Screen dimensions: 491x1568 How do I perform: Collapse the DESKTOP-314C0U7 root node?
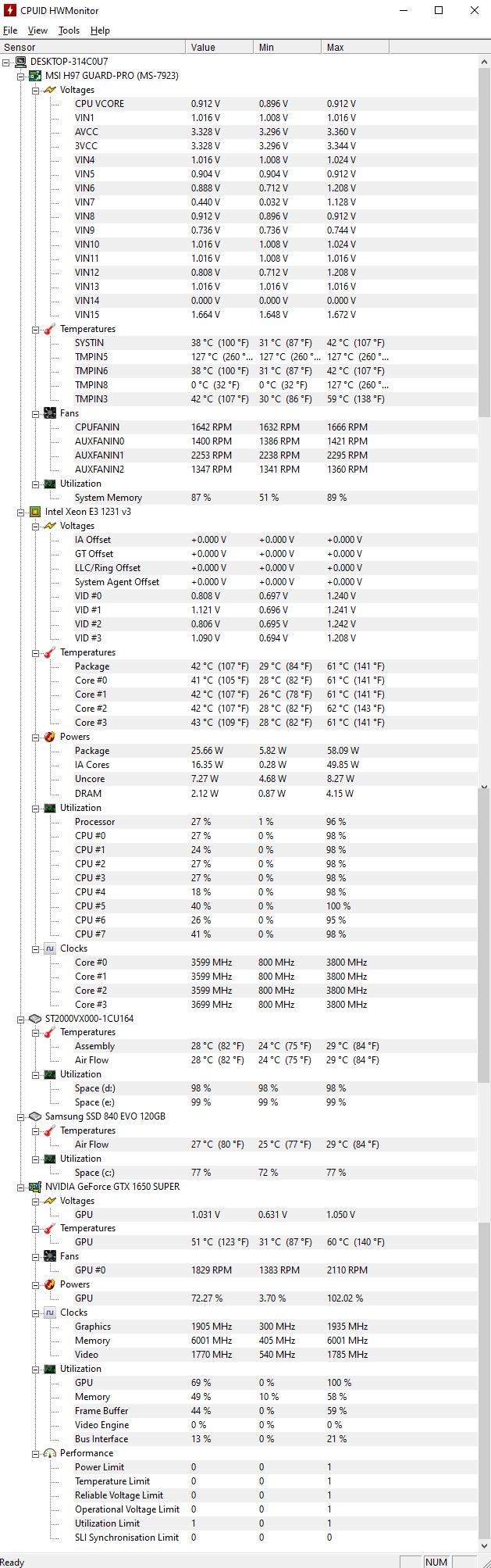point(6,62)
